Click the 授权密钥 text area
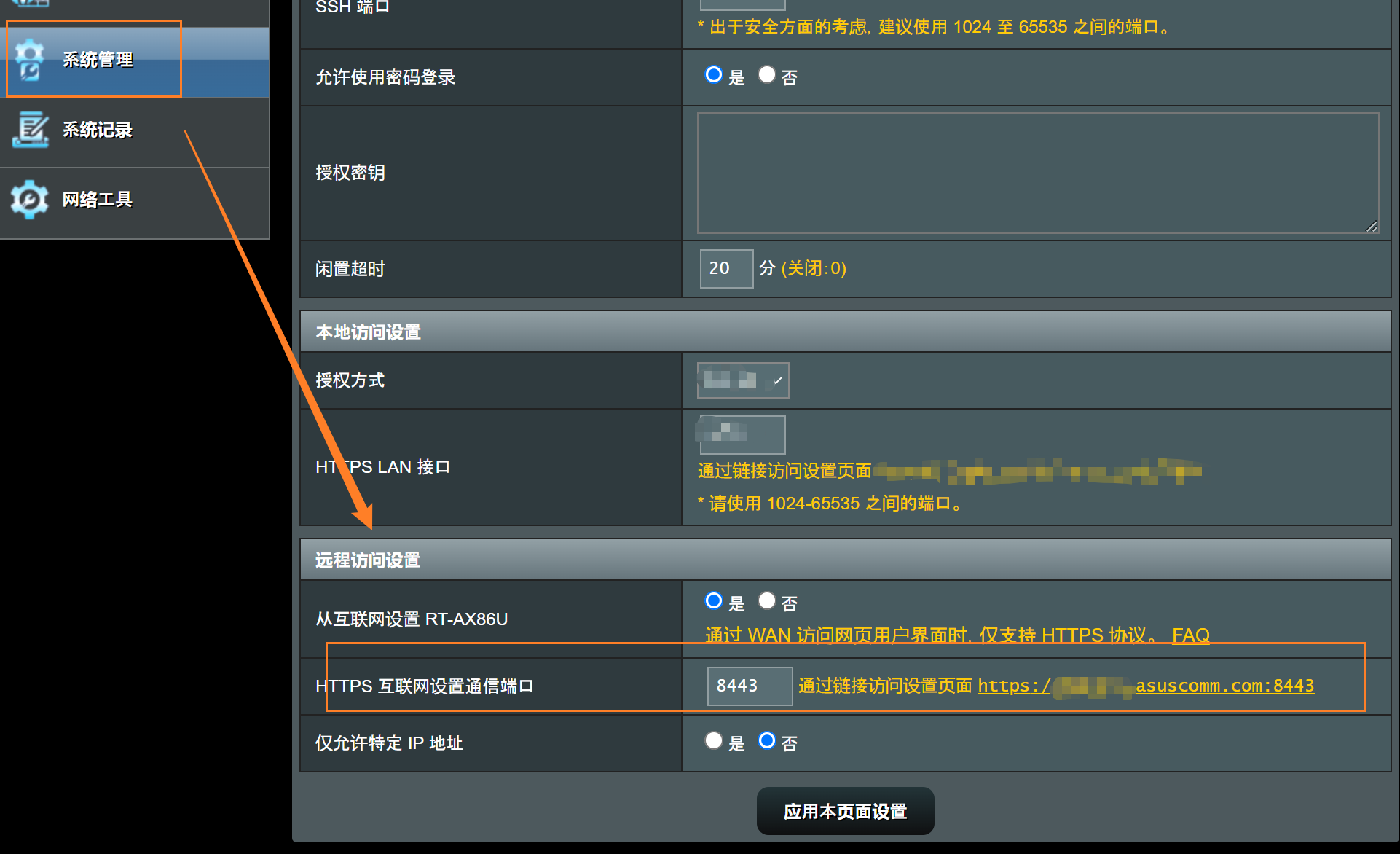Viewport: 1400px width, 854px height. click(1038, 173)
